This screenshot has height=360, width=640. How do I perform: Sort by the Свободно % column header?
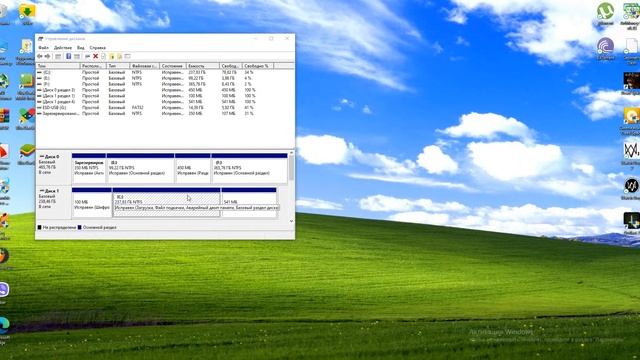[x=258, y=66]
